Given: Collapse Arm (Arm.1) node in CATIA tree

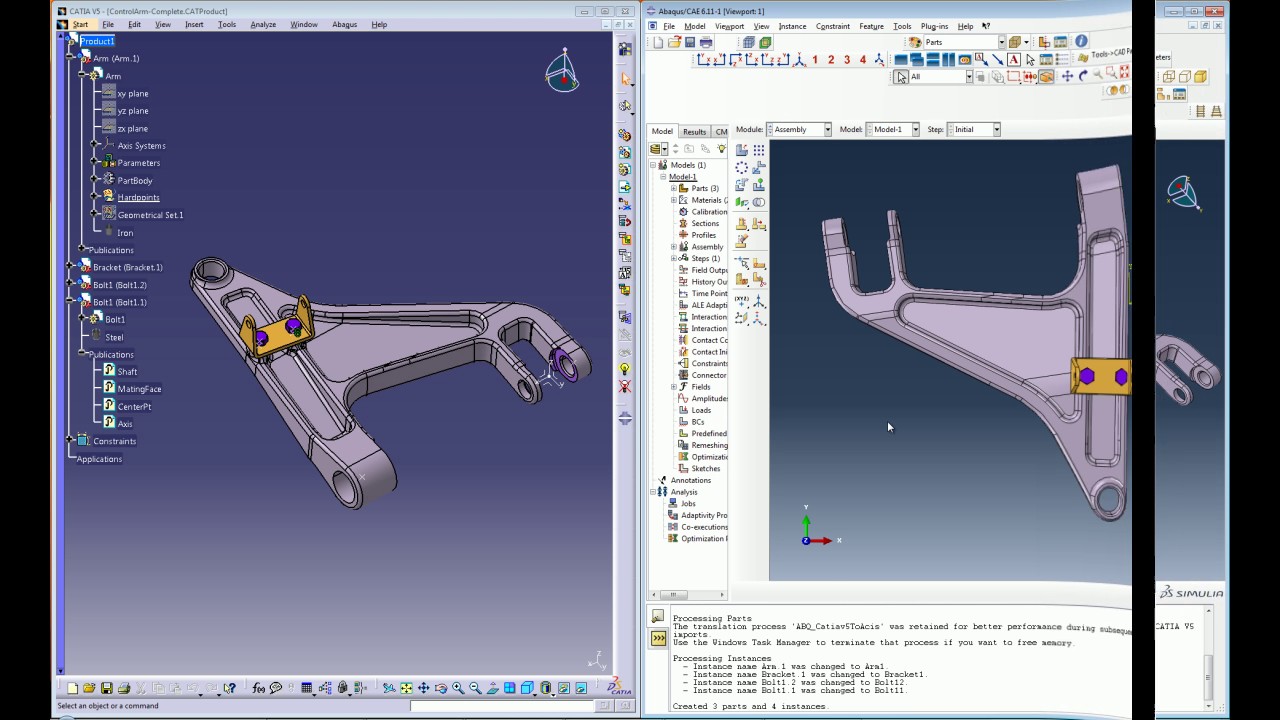Looking at the screenshot, I should (69, 58).
